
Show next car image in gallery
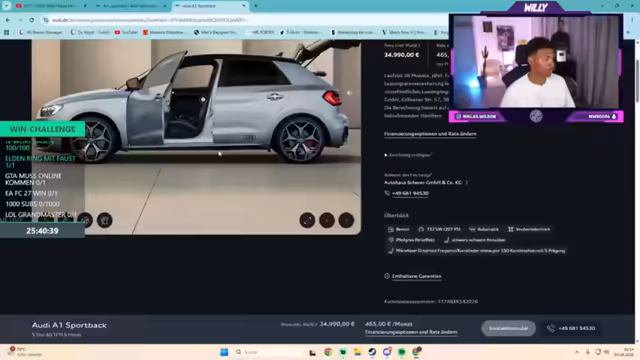pos(346,220)
